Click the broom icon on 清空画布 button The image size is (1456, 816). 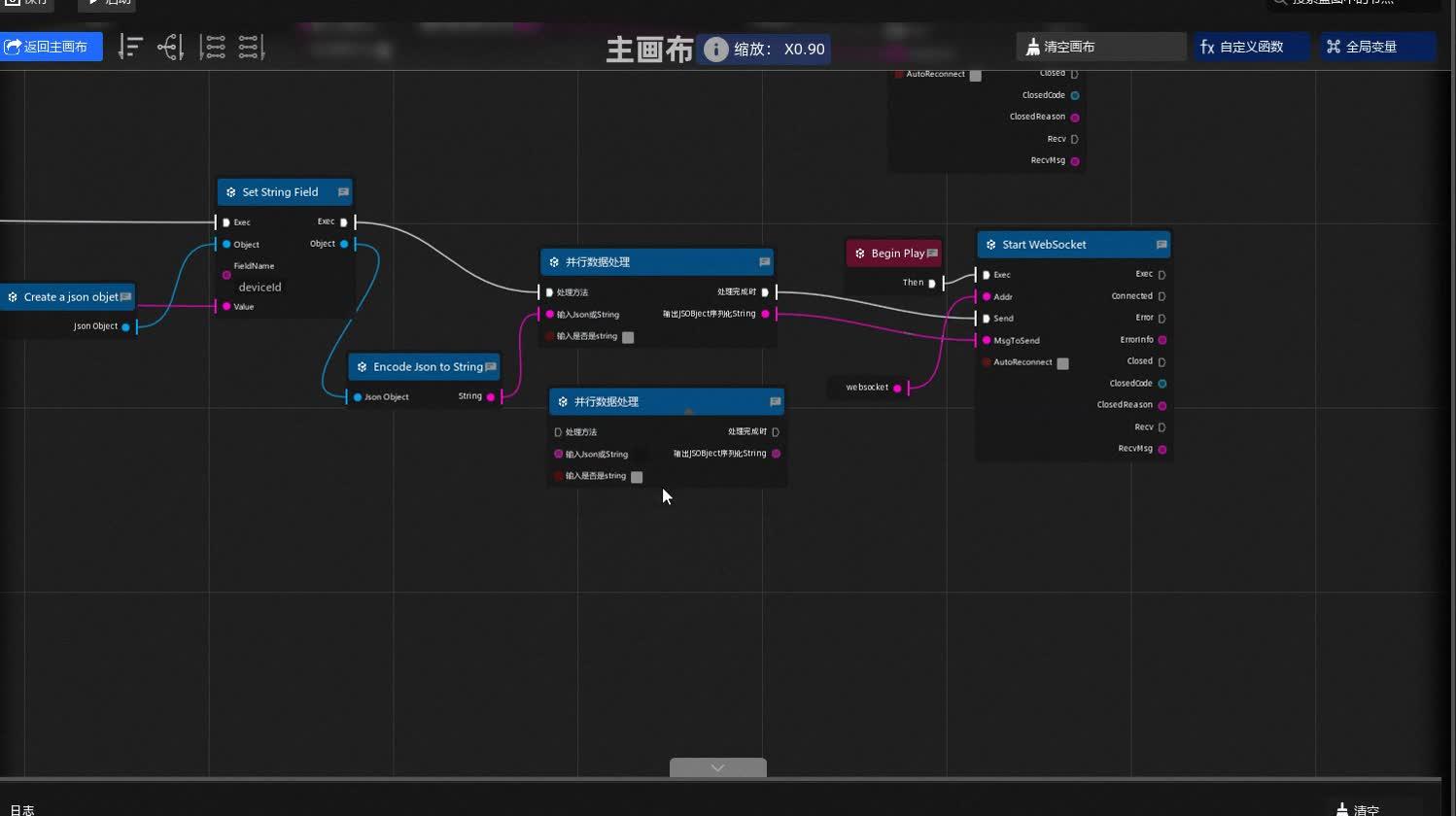point(1033,46)
